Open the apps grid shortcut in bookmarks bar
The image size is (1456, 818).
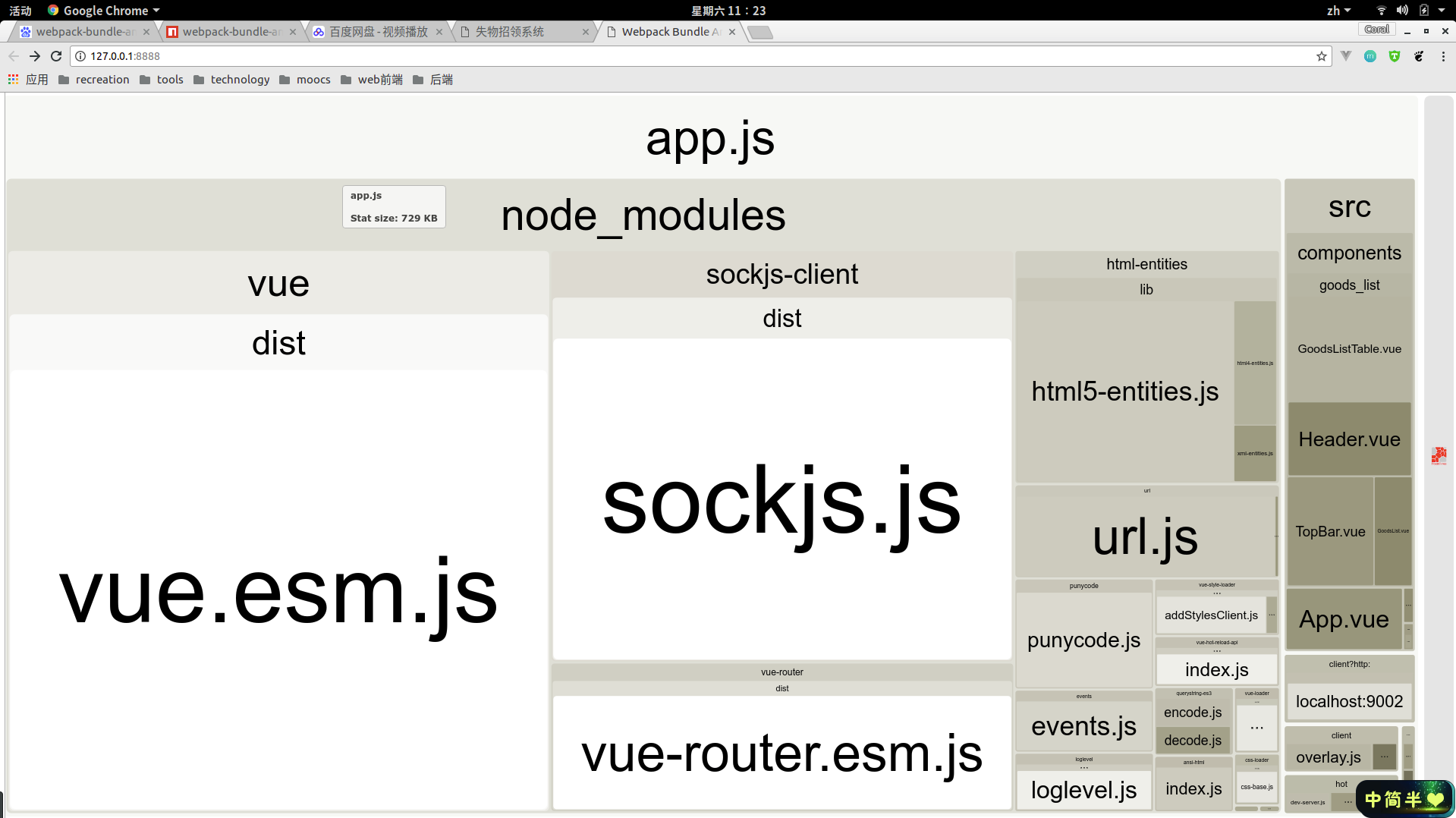click(x=13, y=80)
